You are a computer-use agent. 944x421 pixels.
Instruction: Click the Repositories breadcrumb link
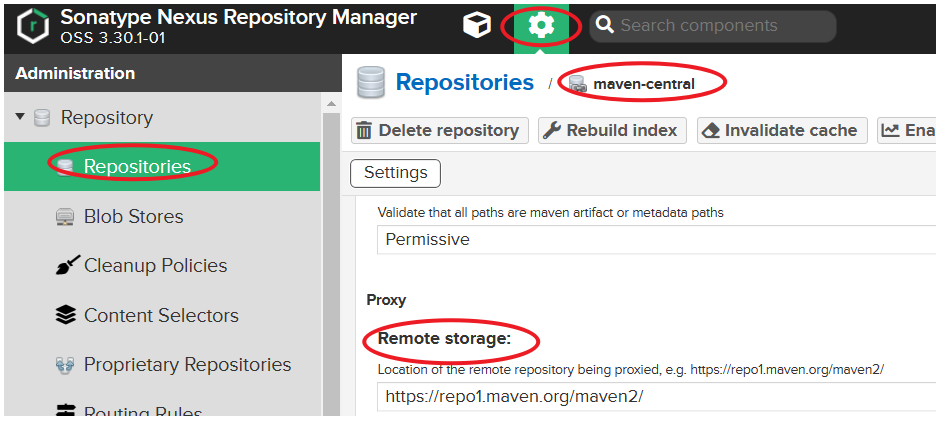coord(464,83)
